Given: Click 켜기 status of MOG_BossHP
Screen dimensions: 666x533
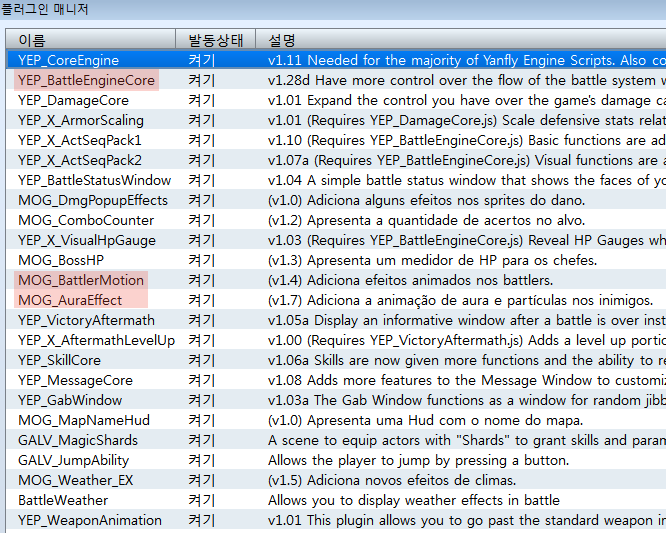Looking at the screenshot, I should (202, 260).
